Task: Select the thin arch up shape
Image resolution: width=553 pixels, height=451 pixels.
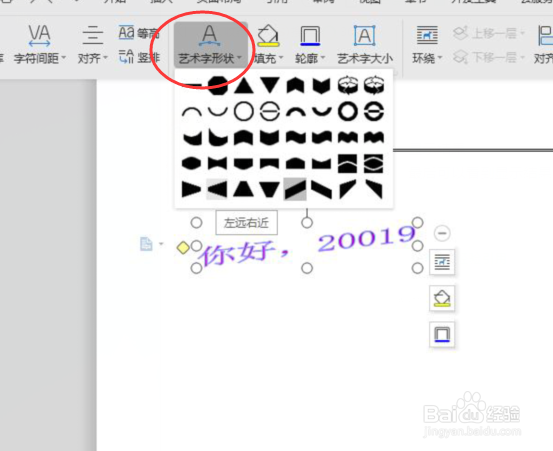Action: pyautogui.click(x=192, y=112)
